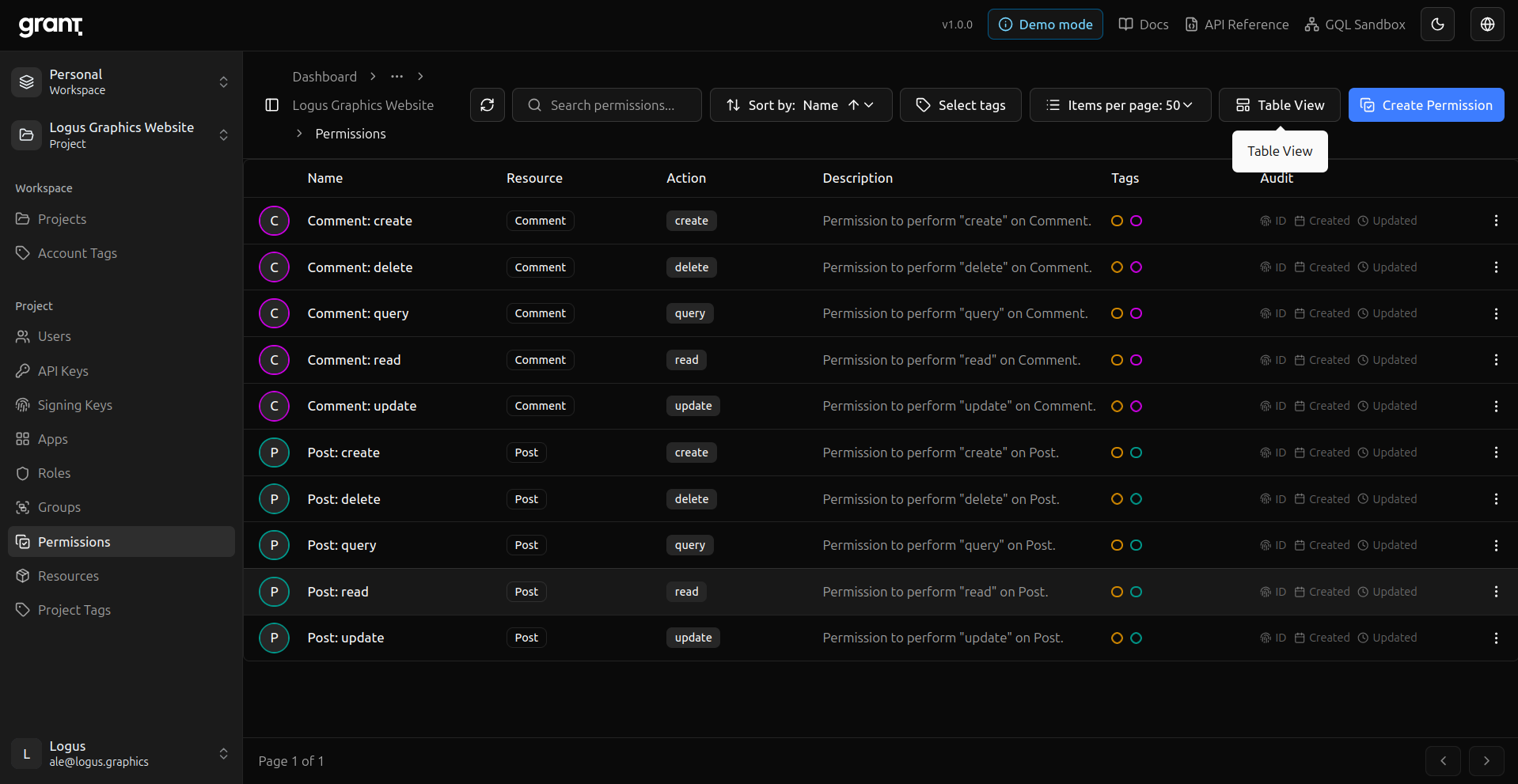The height and width of the screenshot is (784, 1518).
Task: Click the Post resource badge in Post: delete
Action: point(526,499)
